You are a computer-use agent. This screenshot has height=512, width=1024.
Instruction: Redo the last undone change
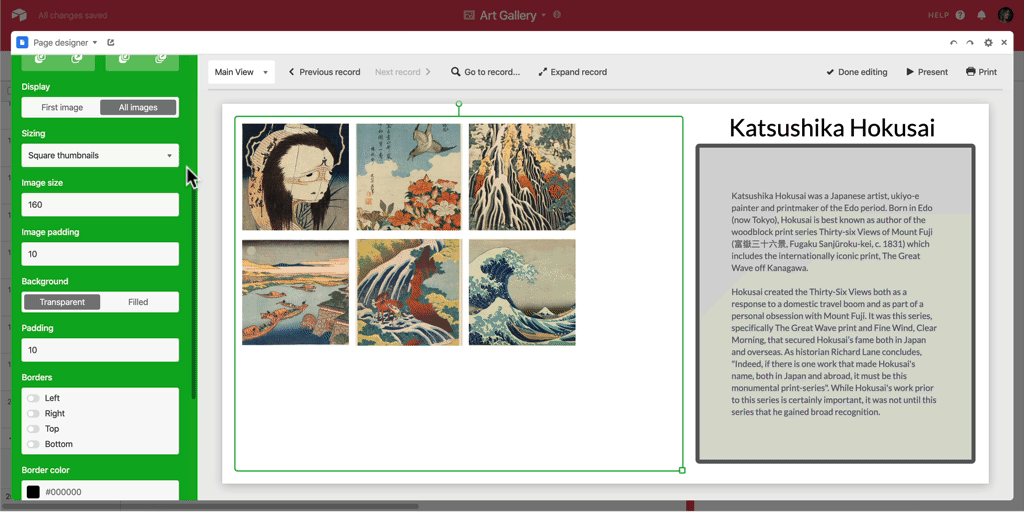pos(970,43)
